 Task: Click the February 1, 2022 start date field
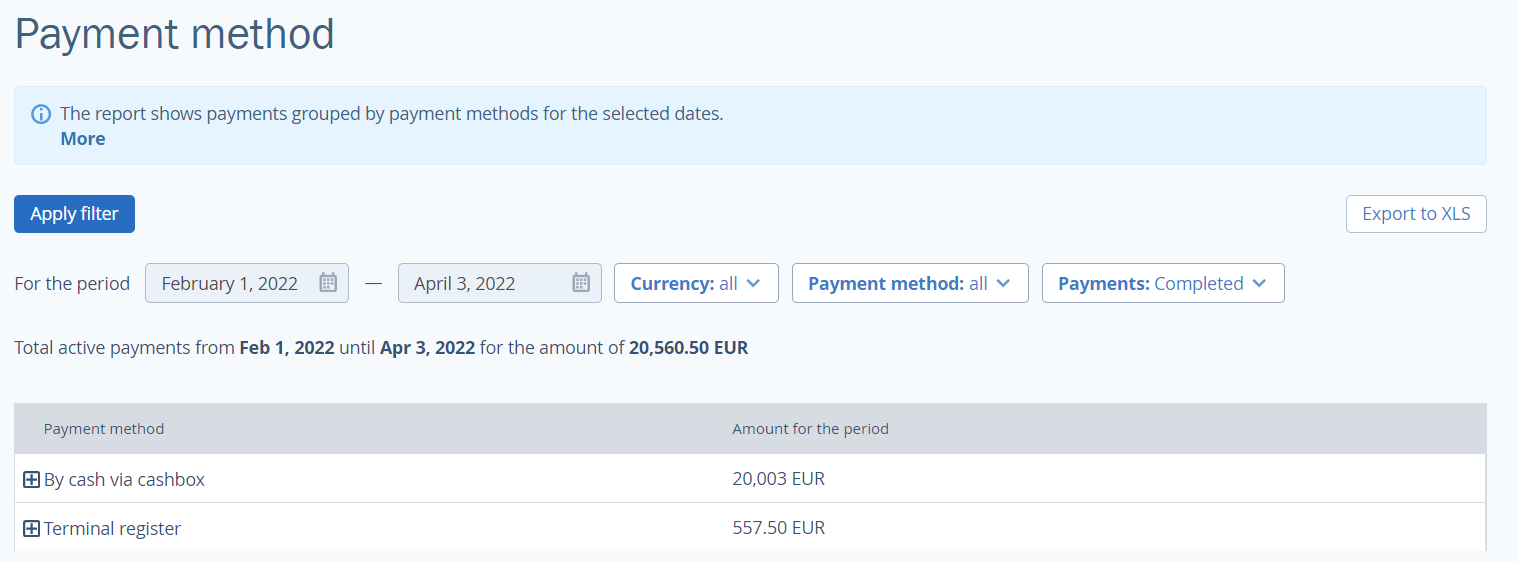[247, 283]
